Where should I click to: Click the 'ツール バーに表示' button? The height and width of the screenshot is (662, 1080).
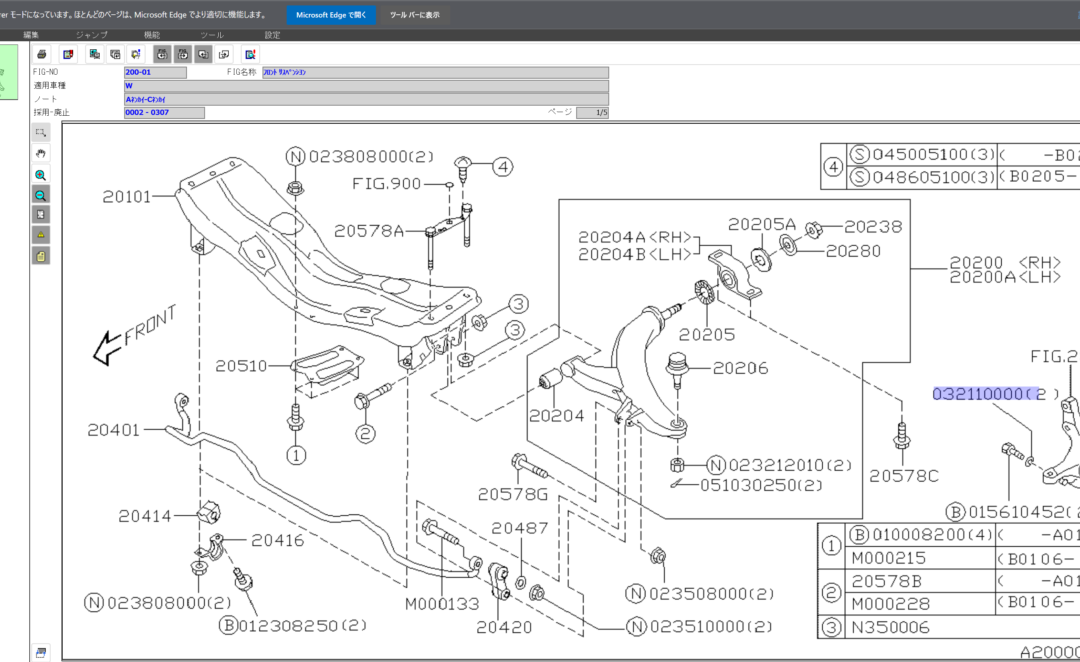pyautogui.click(x=414, y=15)
